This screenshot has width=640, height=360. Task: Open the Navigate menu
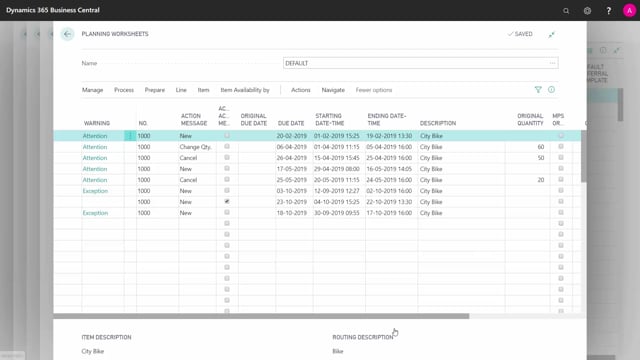point(333,90)
